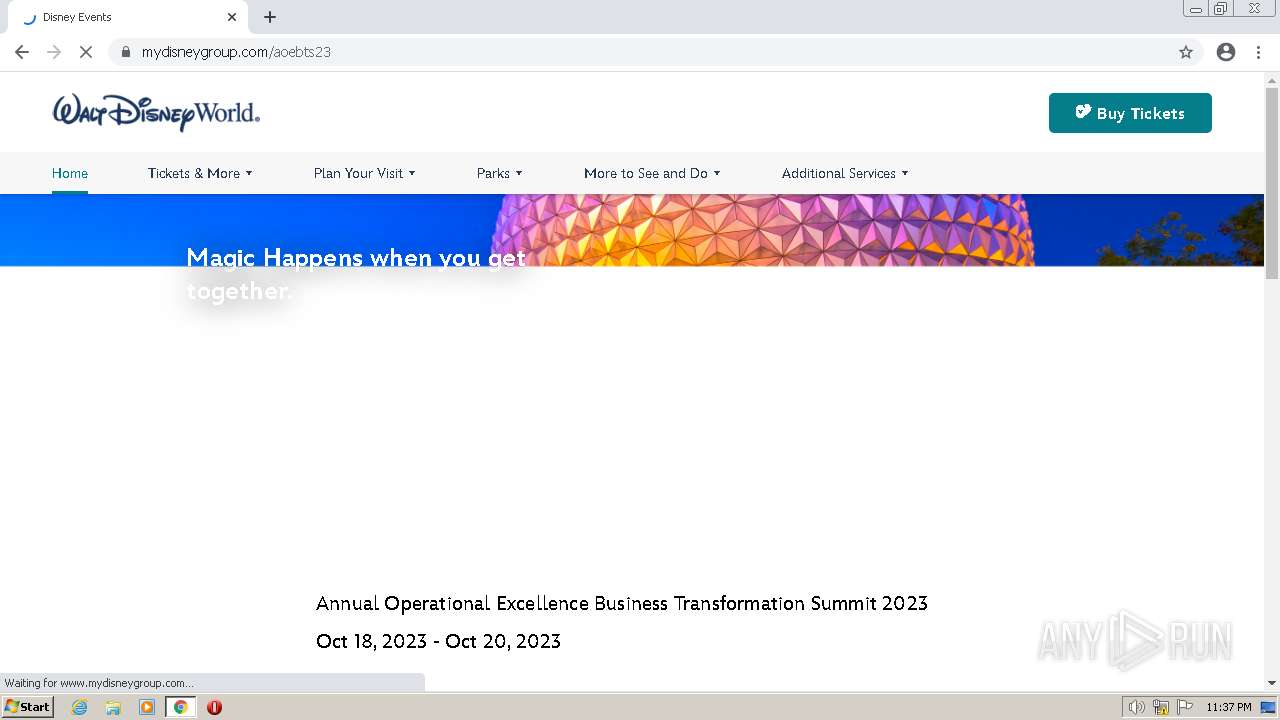Open the media player taskbar icon
The height and width of the screenshot is (720, 1280).
(147, 707)
